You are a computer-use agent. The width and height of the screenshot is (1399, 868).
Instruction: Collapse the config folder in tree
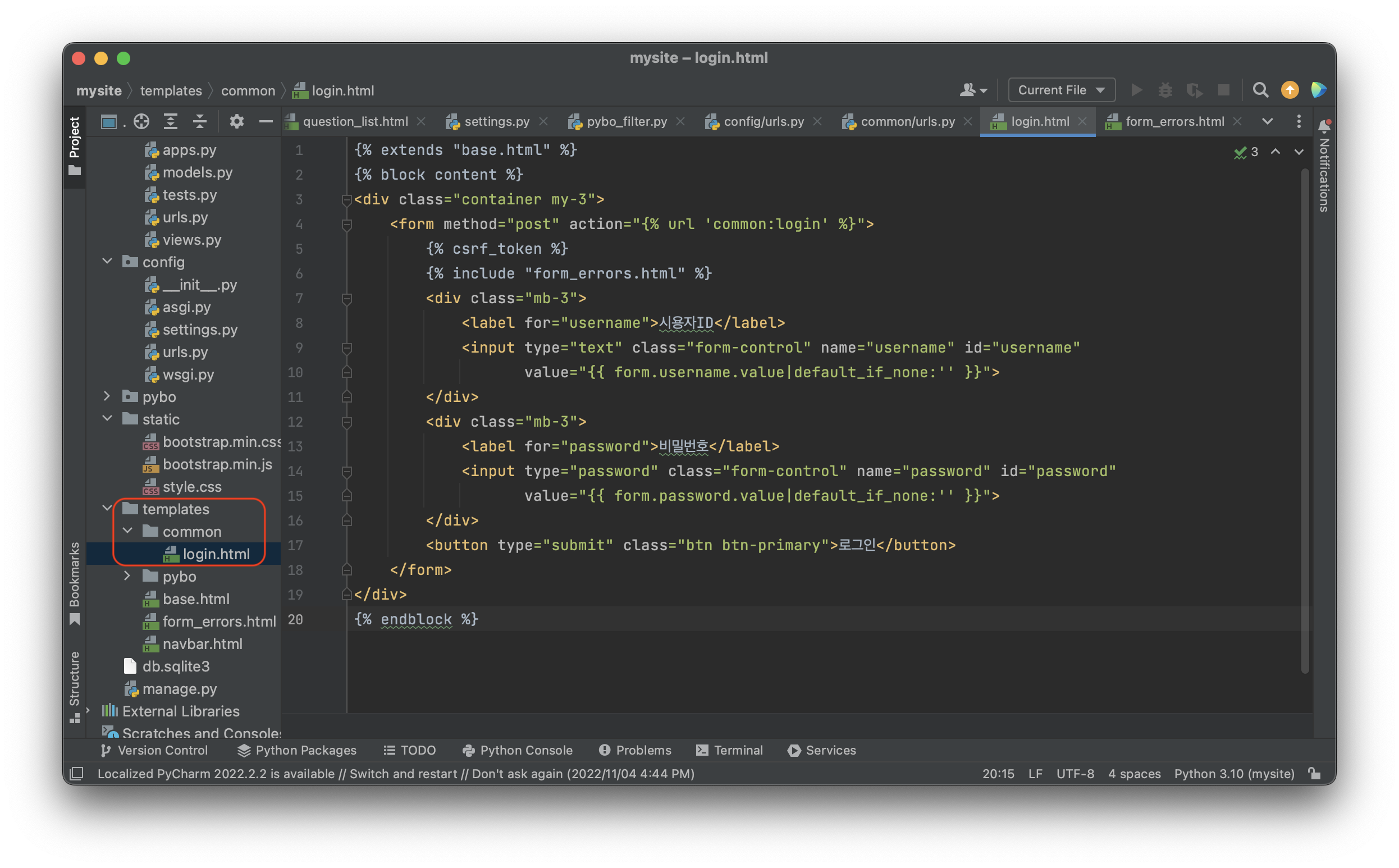coord(107,261)
